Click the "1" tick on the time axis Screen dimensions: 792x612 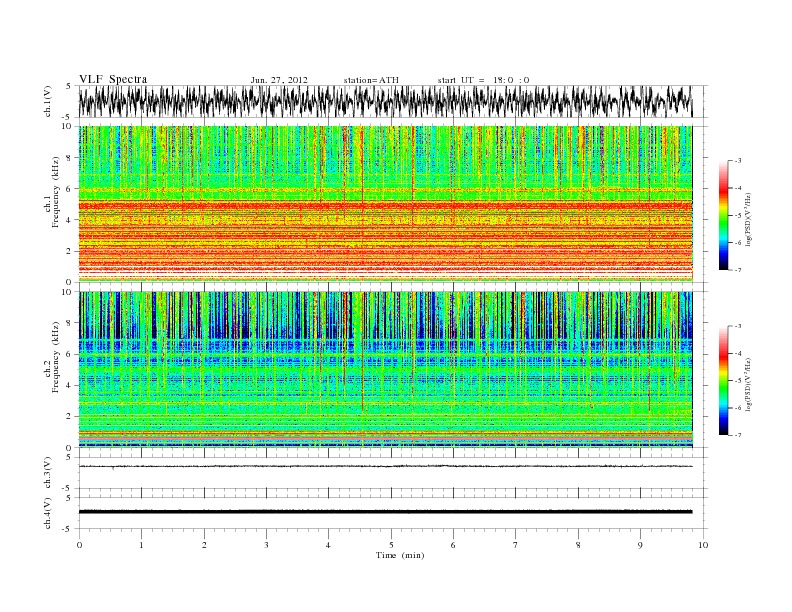pos(141,545)
